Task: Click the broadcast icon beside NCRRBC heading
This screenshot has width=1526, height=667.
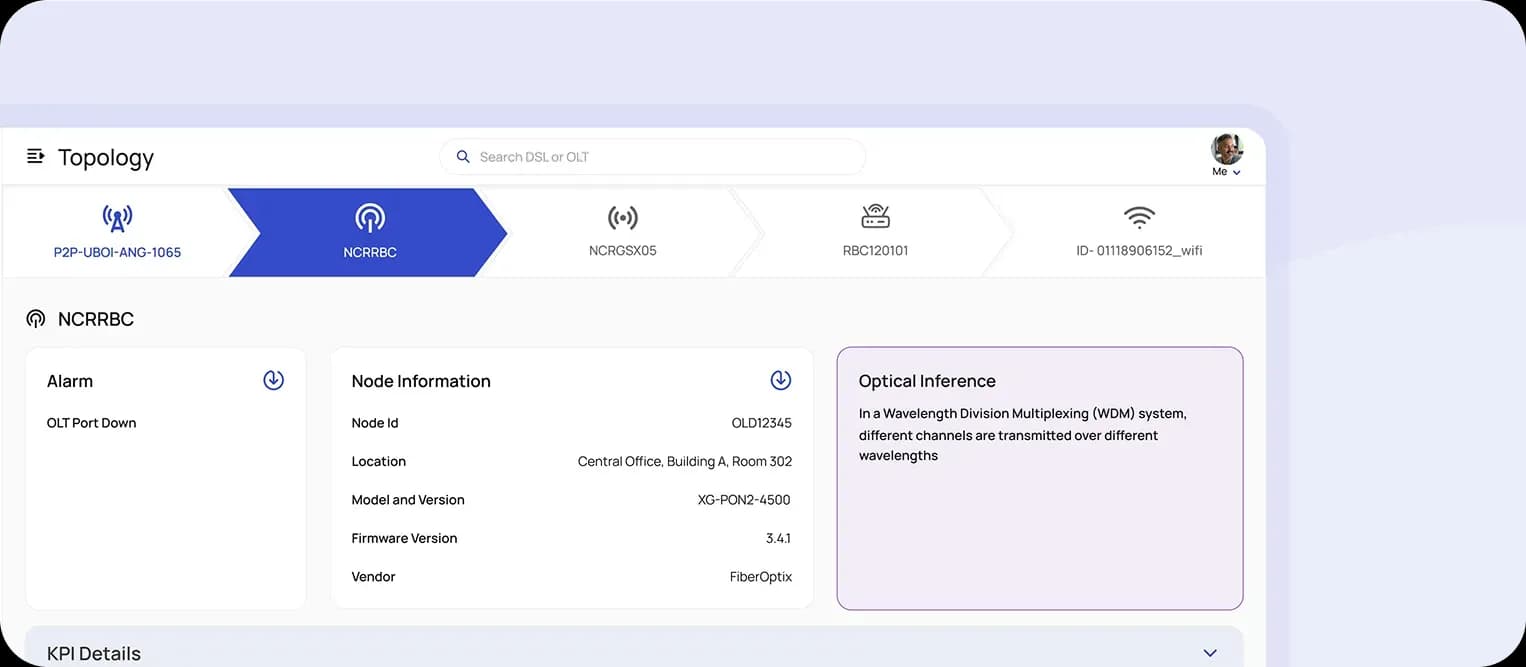Action: point(35,319)
